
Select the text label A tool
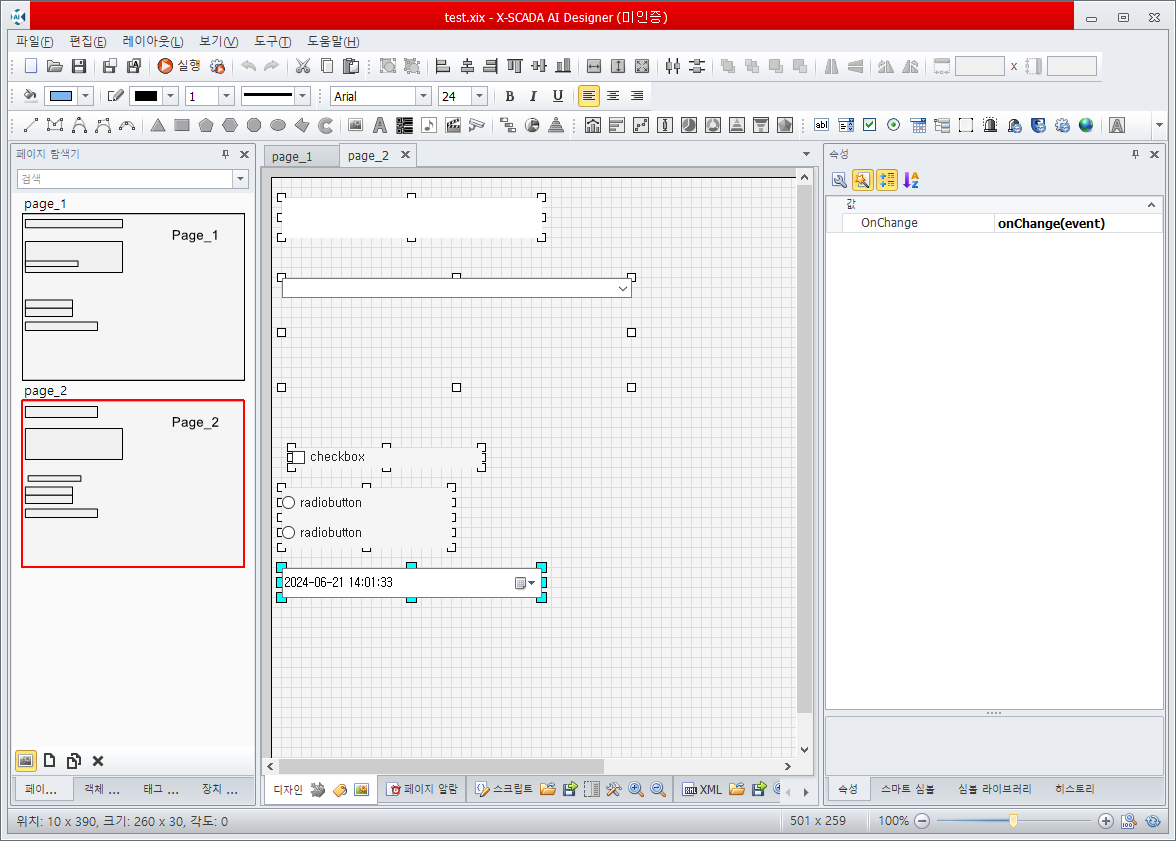(x=380, y=125)
